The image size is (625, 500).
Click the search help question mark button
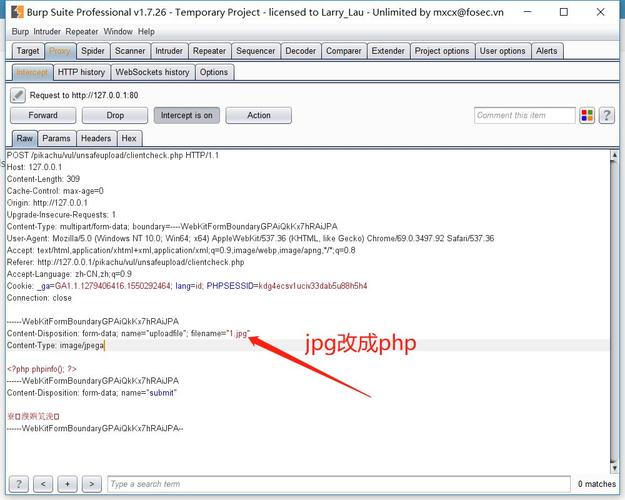pyautogui.click(x=18, y=484)
